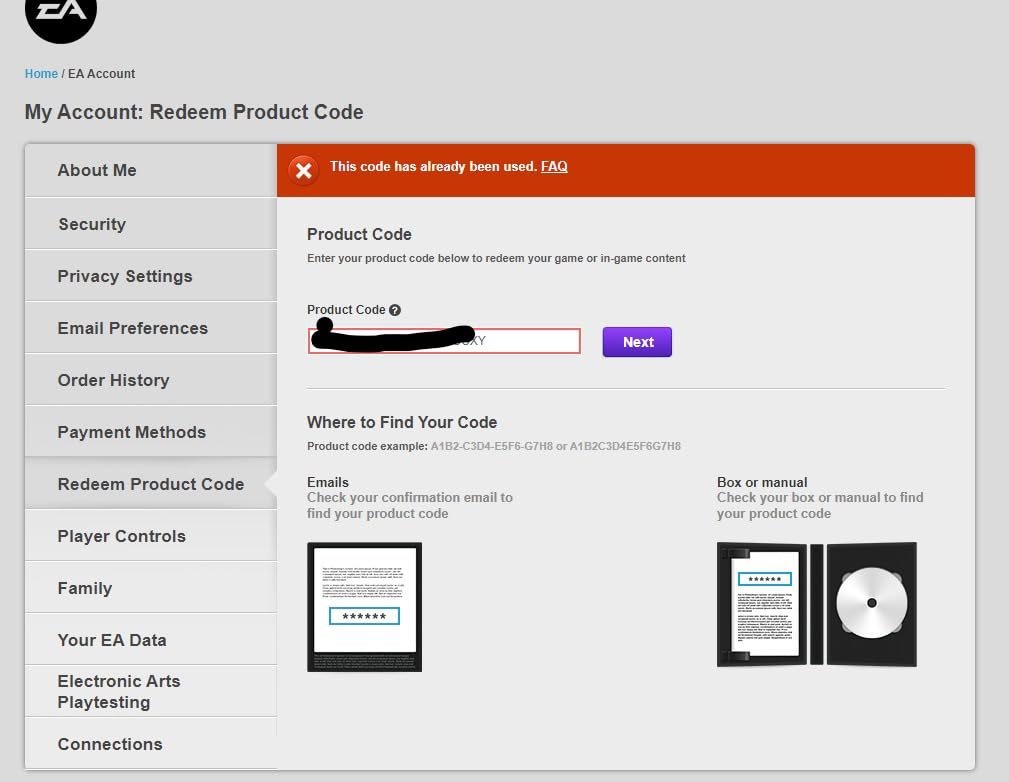
Task: Click the product code example text
Action: (x=494, y=446)
